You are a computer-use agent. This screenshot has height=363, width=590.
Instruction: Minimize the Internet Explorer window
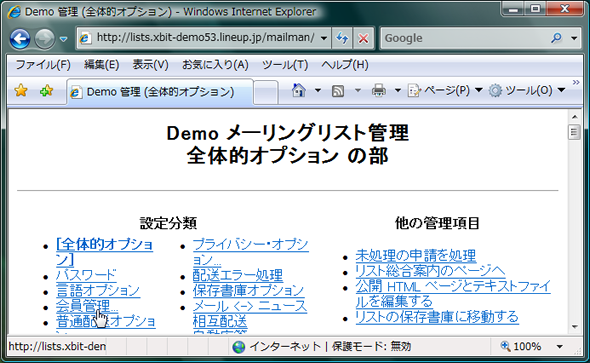[x=513, y=8]
